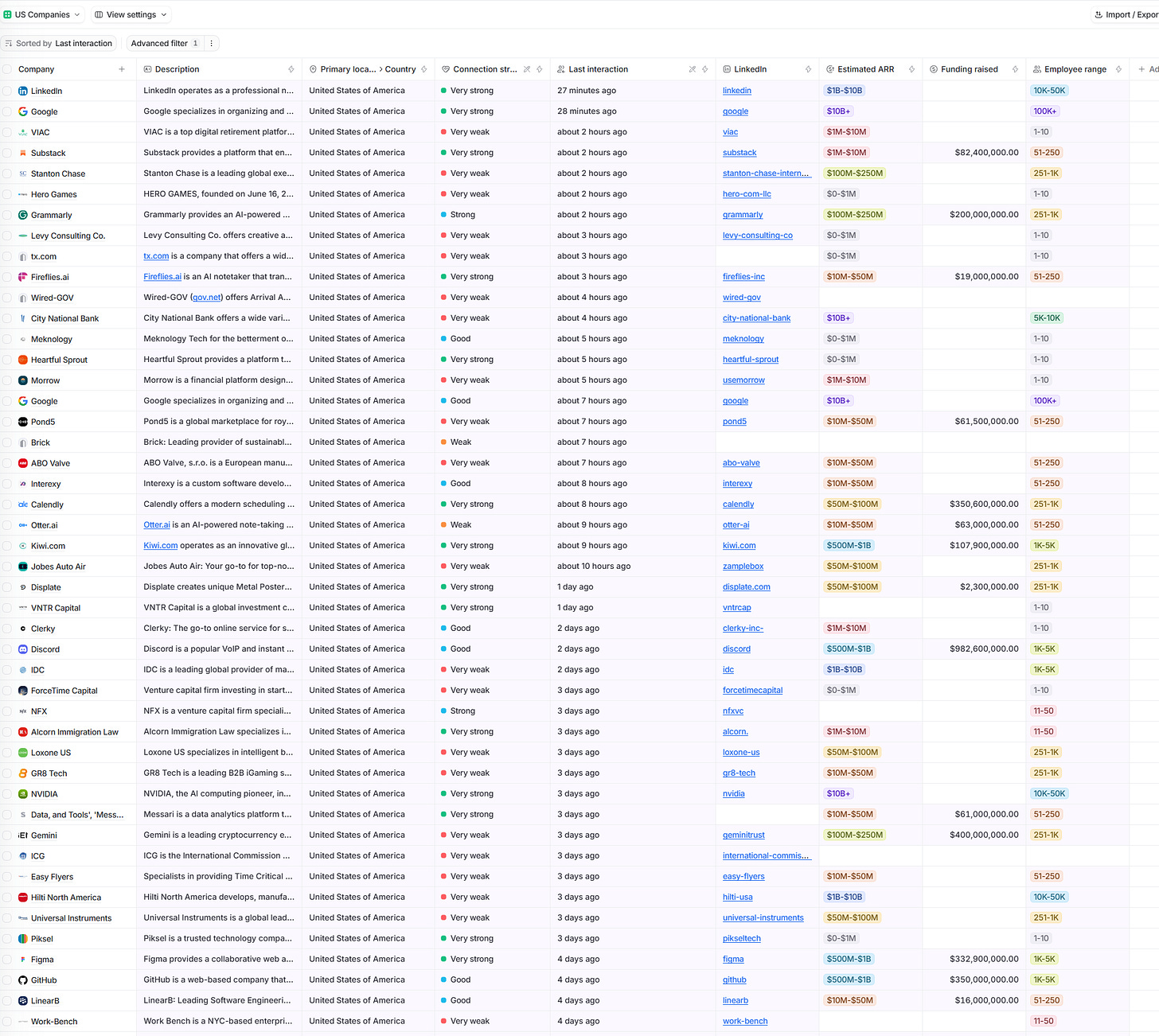Click the $100M-$250M ARR tag for Gemini

pyautogui.click(x=855, y=835)
